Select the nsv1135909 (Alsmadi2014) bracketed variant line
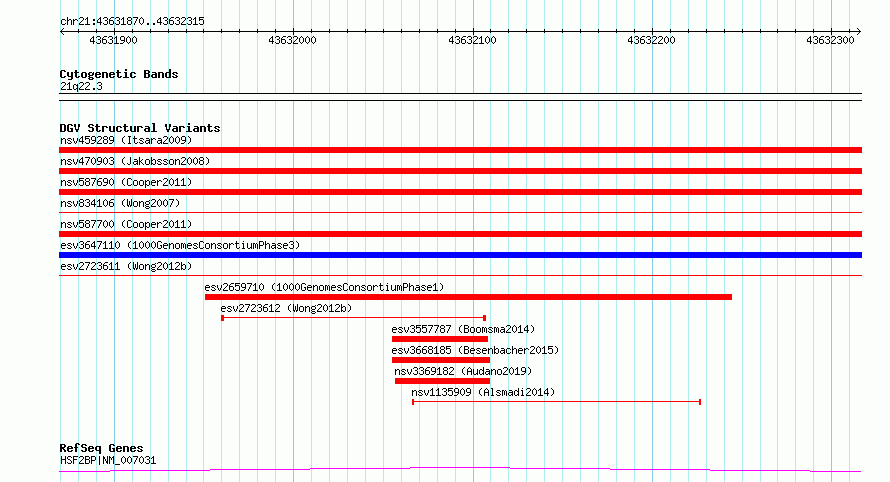The width and height of the screenshot is (890, 482). point(556,402)
